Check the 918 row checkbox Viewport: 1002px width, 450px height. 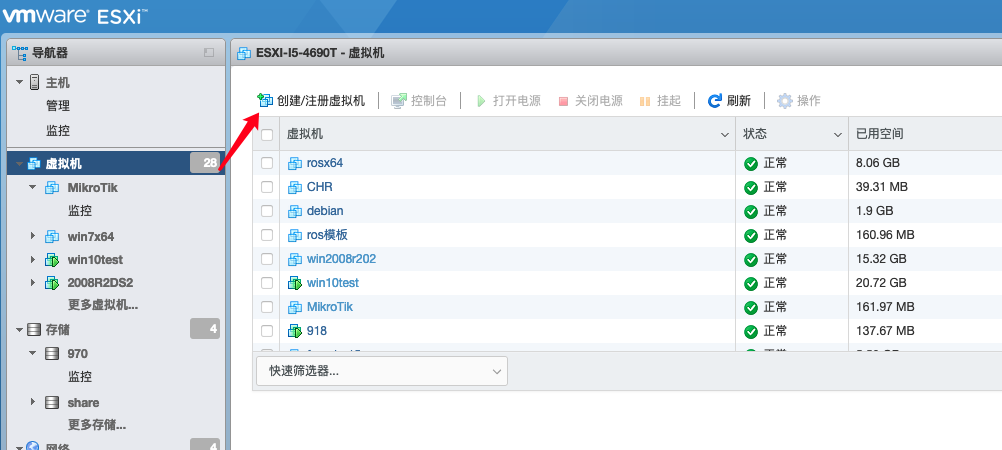pos(267,331)
